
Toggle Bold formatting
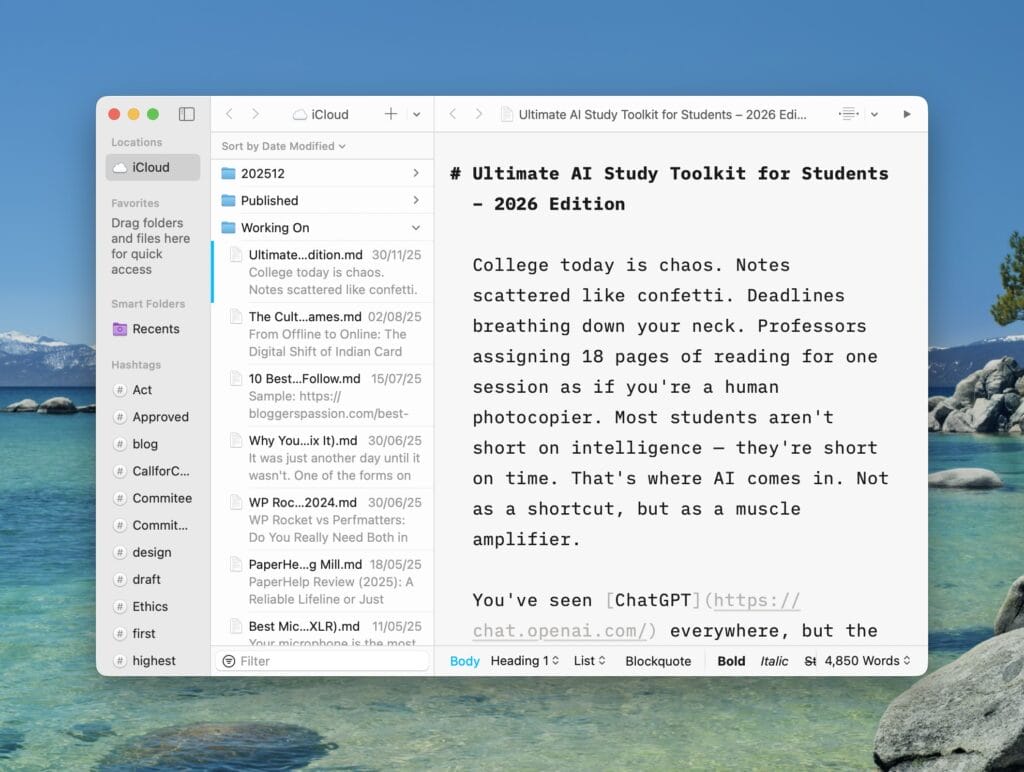click(x=731, y=661)
